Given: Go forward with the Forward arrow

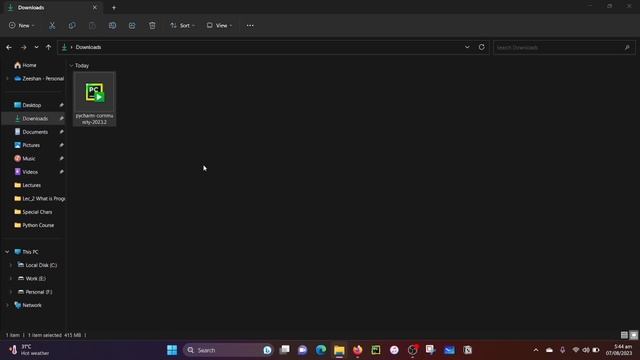Looking at the screenshot, I should click(23, 47).
